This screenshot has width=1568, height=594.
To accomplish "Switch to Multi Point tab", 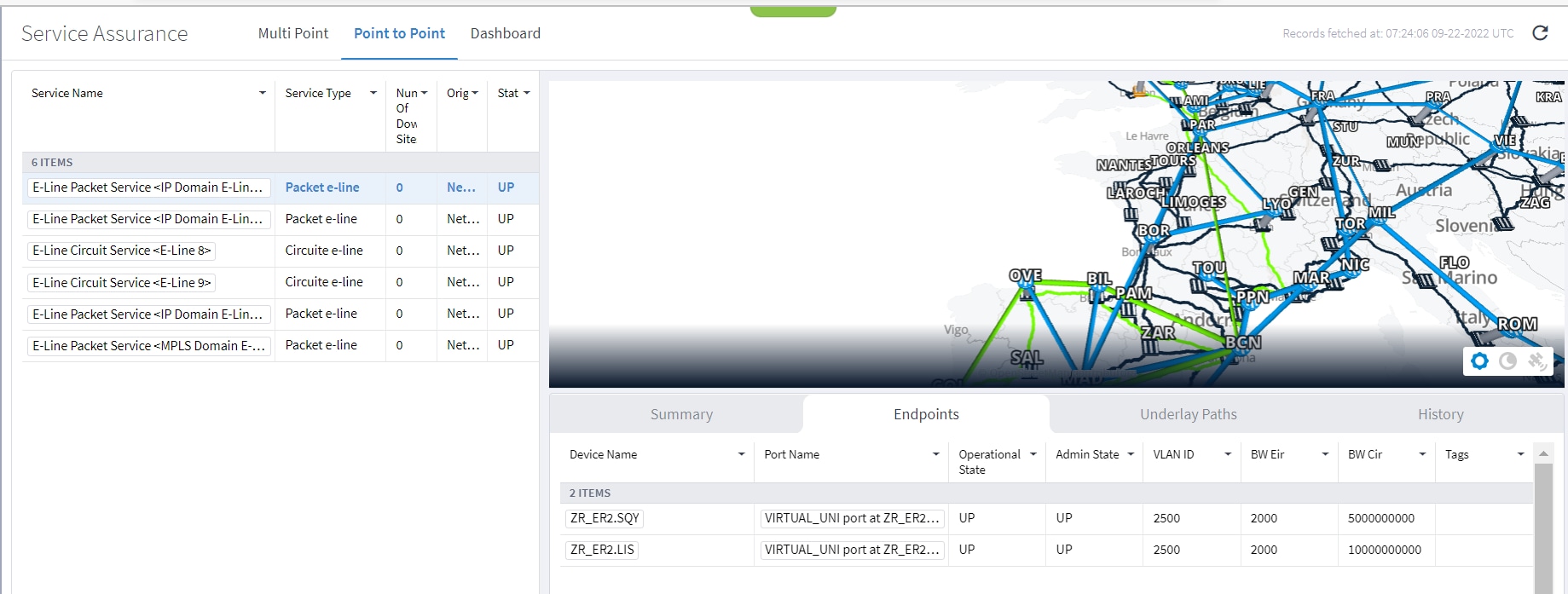I will tap(292, 33).
